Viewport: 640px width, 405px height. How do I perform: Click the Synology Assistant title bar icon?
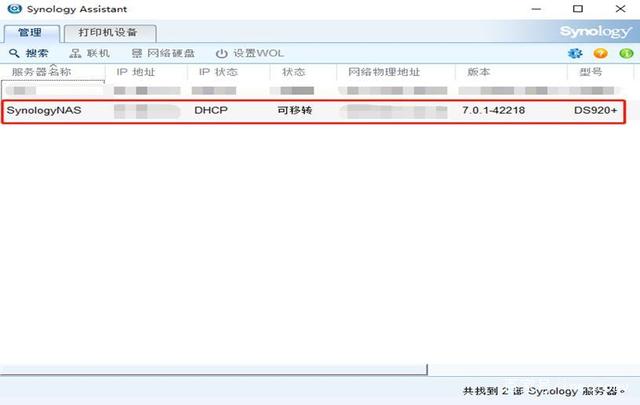coord(14,9)
